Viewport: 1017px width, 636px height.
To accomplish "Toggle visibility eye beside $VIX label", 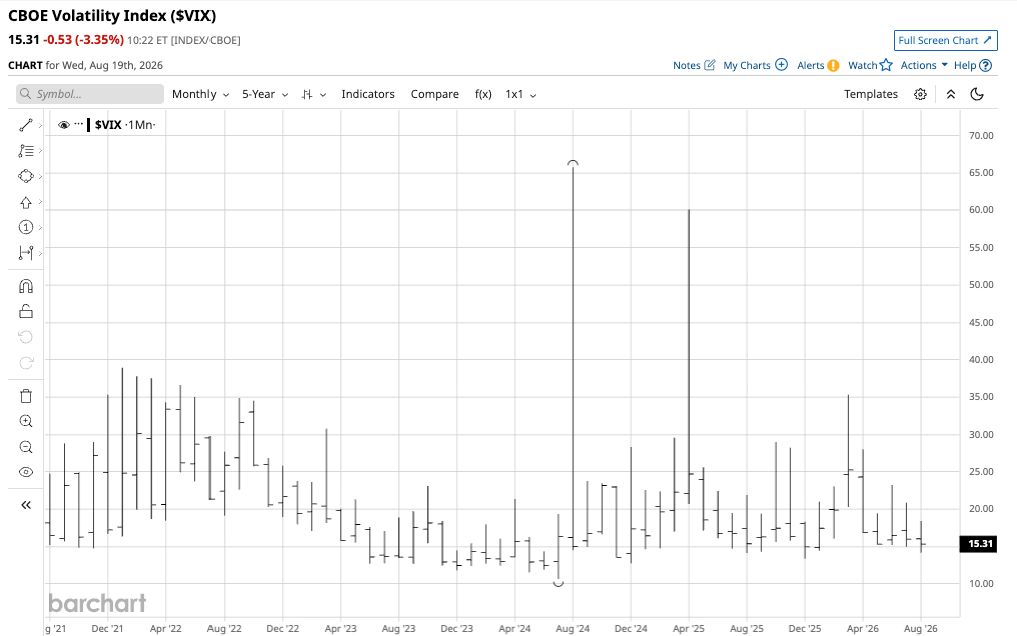I will (x=64, y=125).
